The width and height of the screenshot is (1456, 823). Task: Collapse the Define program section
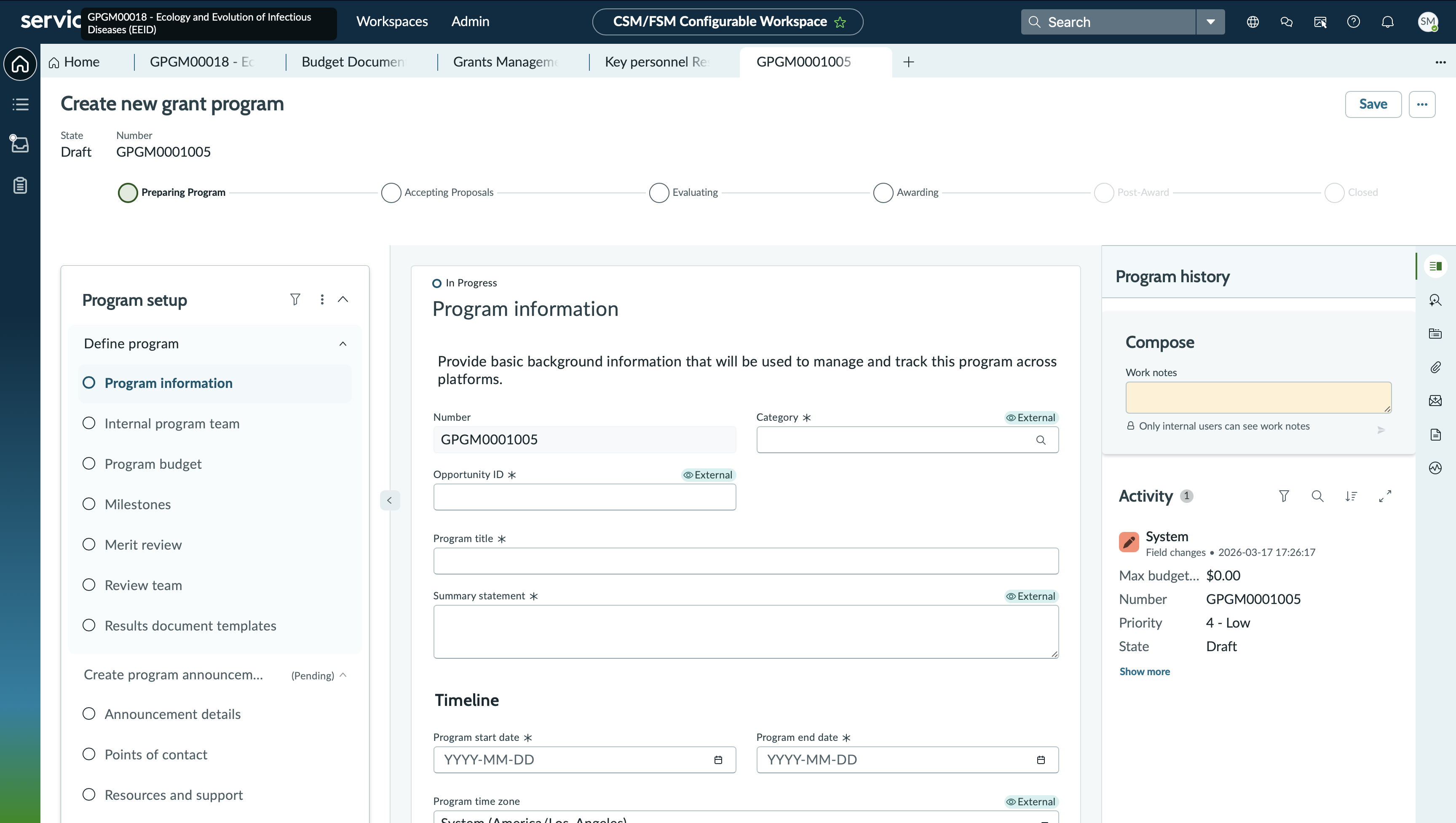[x=343, y=344]
